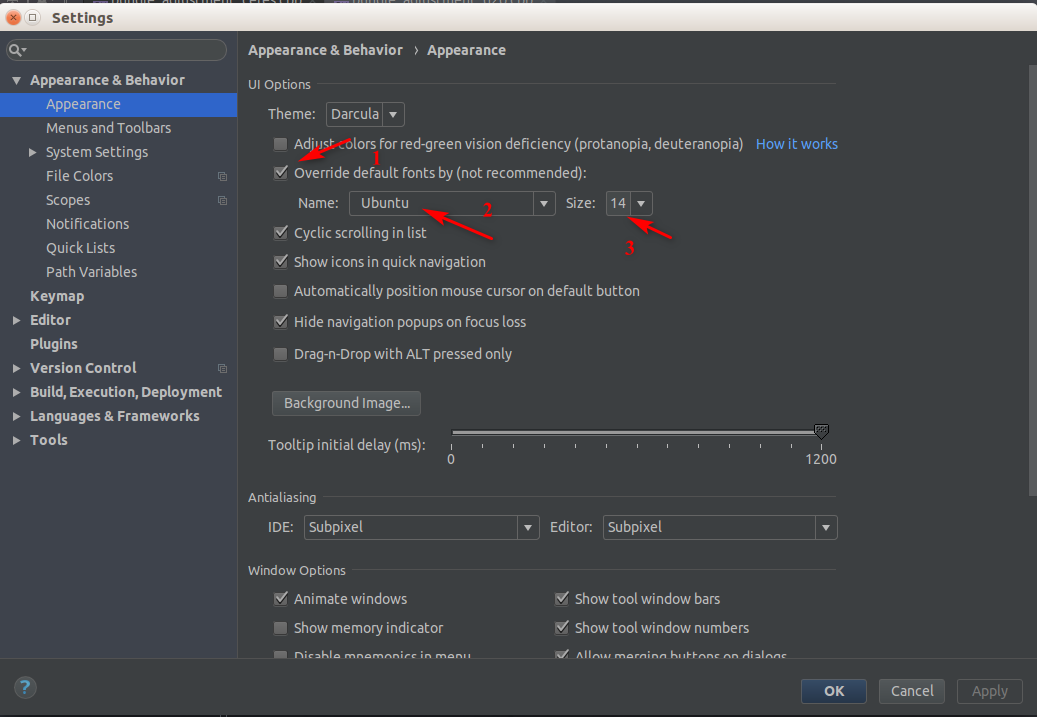The height and width of the screenshot is (717, 1037).
Task: Uncheck Override default fonts checkbox
Action: [280, 173]
